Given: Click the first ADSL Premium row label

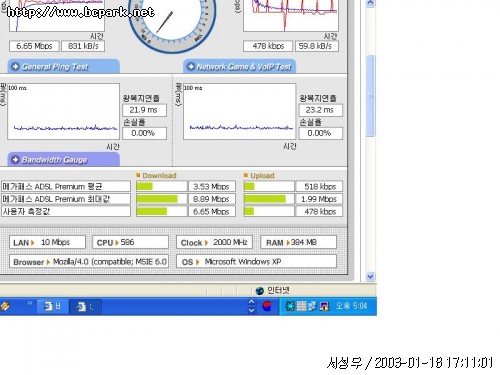Looking at the screenshot, I should pyautogui.click(x=66, y=186).
